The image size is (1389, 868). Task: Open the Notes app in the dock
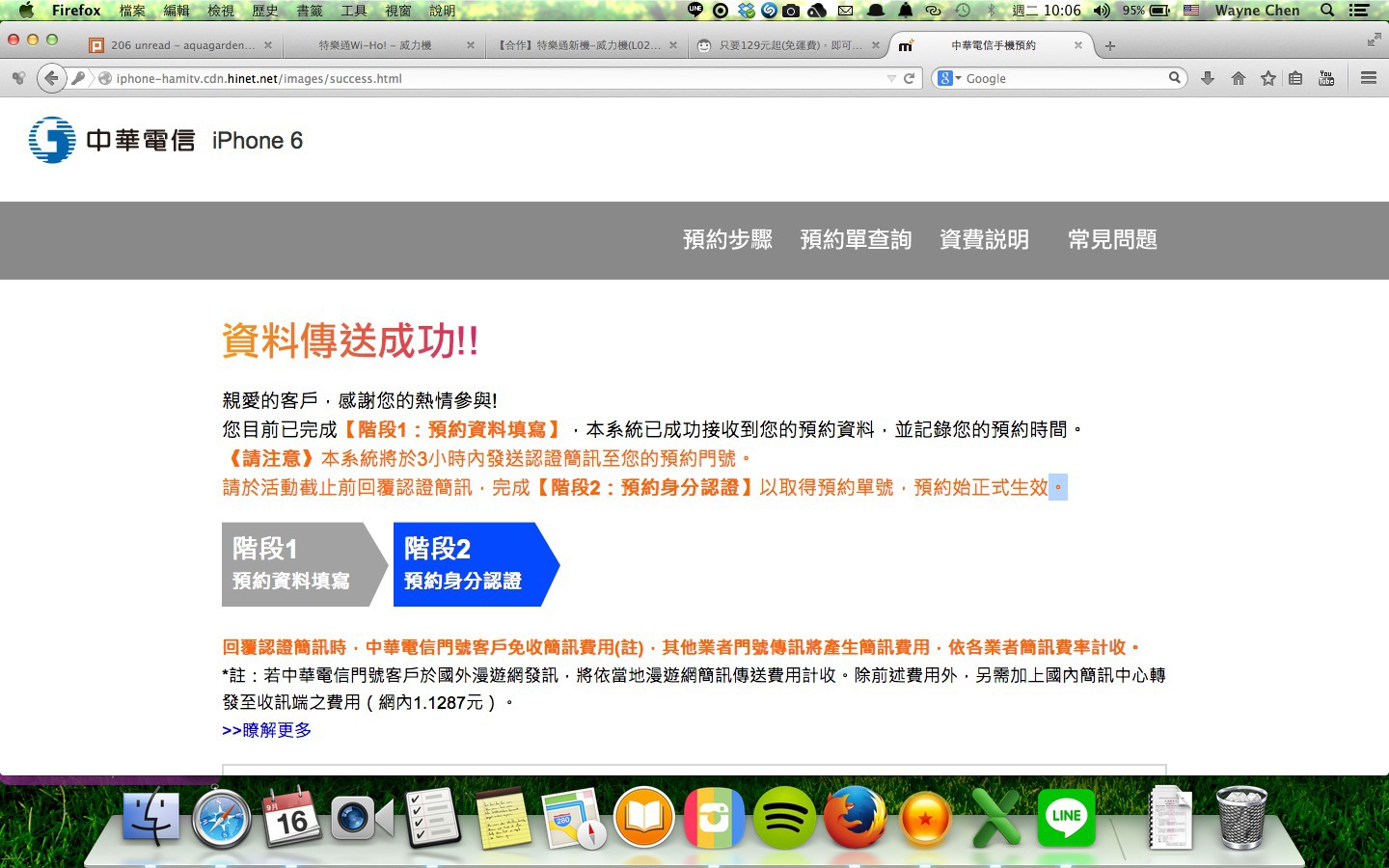click(503, 818)
